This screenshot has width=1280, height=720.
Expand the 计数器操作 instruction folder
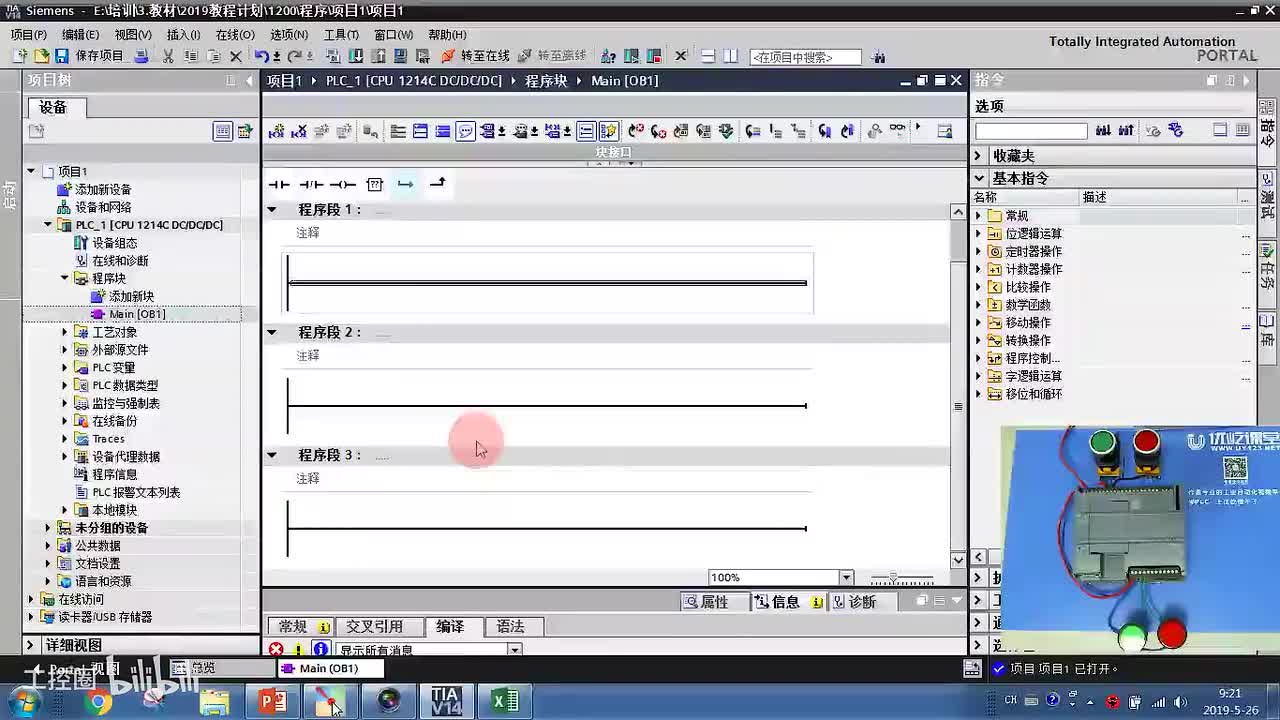click(x=979, y=270)
